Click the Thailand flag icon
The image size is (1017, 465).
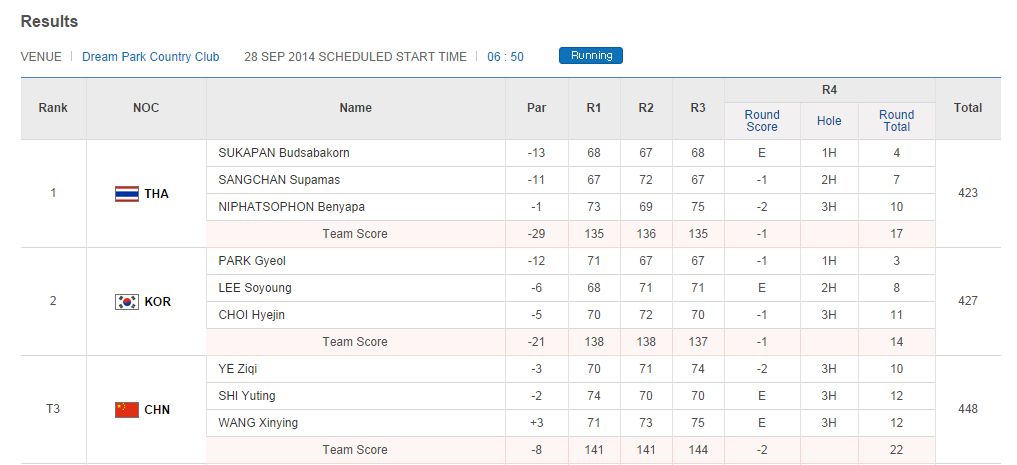[x=127, y=193]
